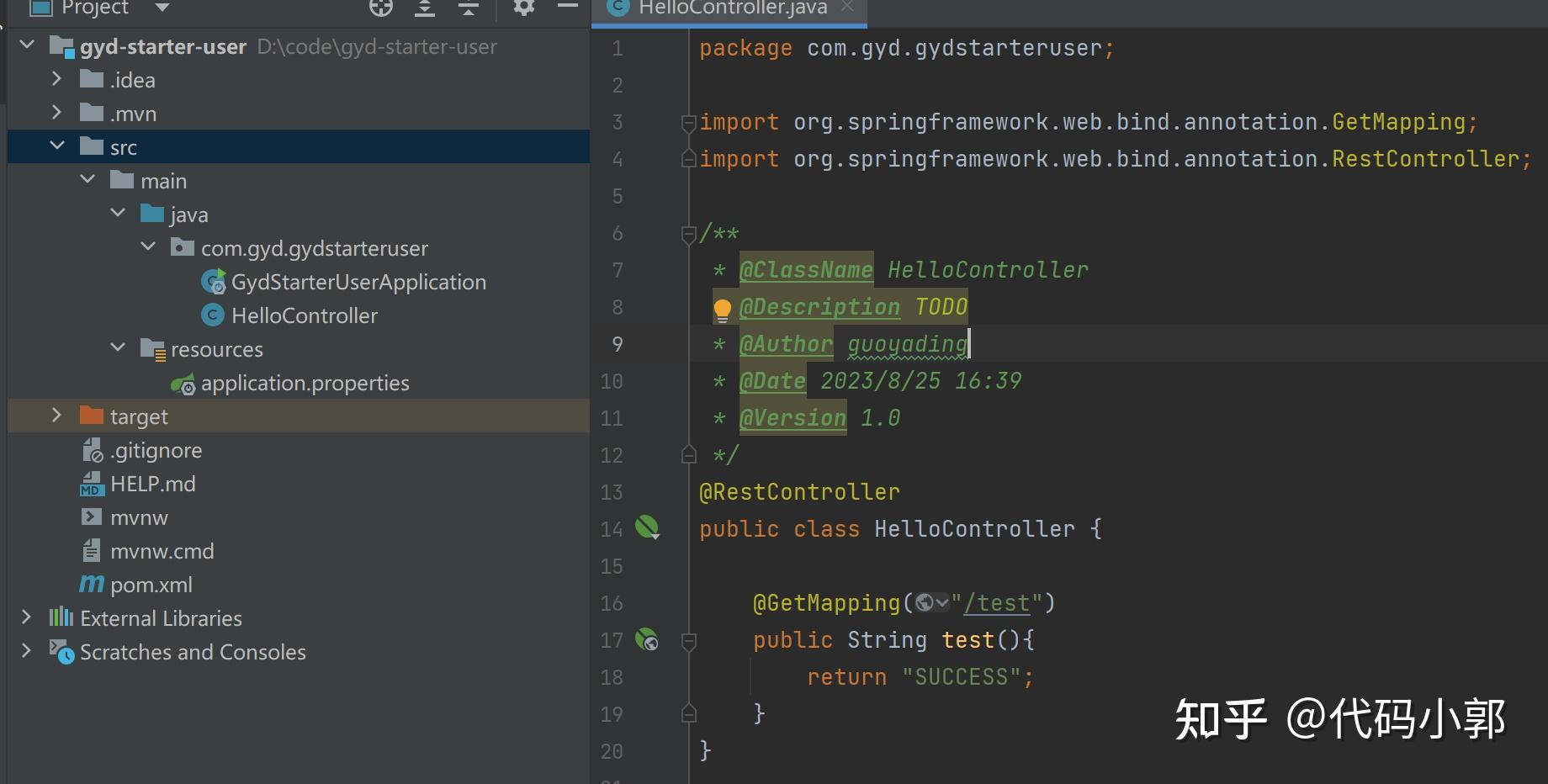Close the HelloController.java tab

coord(847,7)
